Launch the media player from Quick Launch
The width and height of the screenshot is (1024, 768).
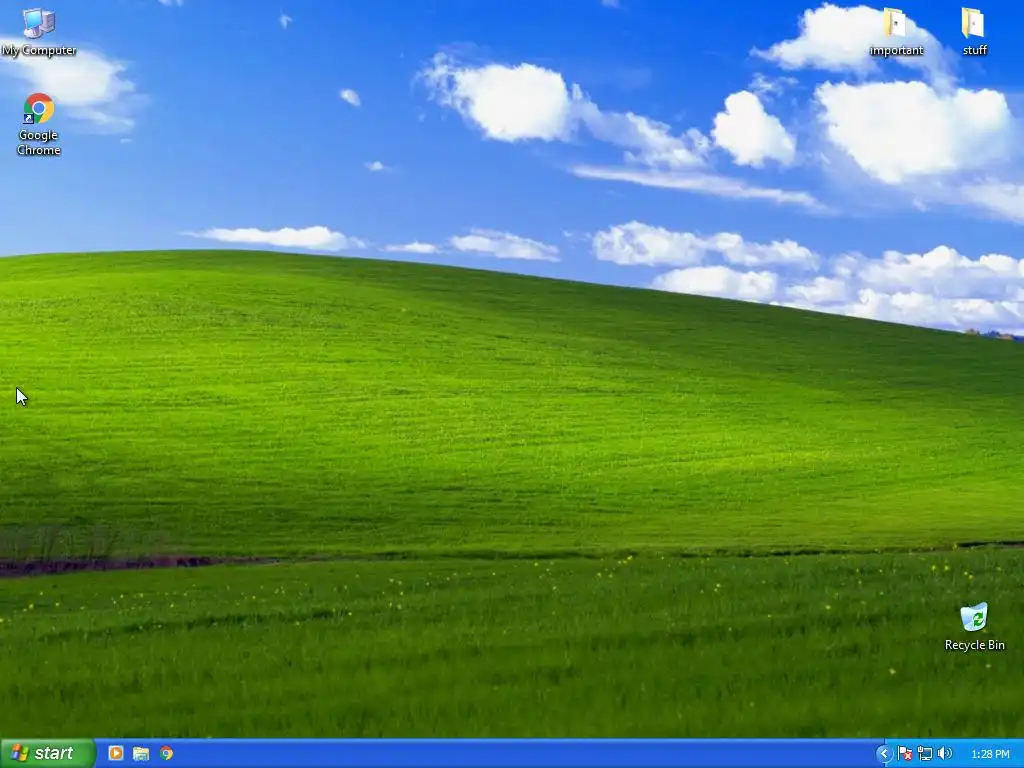(x=116, y=753)
